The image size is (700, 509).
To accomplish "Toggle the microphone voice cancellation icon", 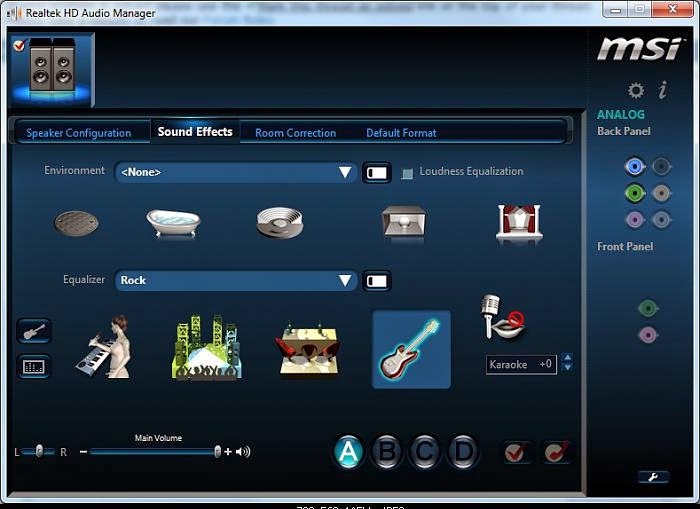I will [503, 318].
